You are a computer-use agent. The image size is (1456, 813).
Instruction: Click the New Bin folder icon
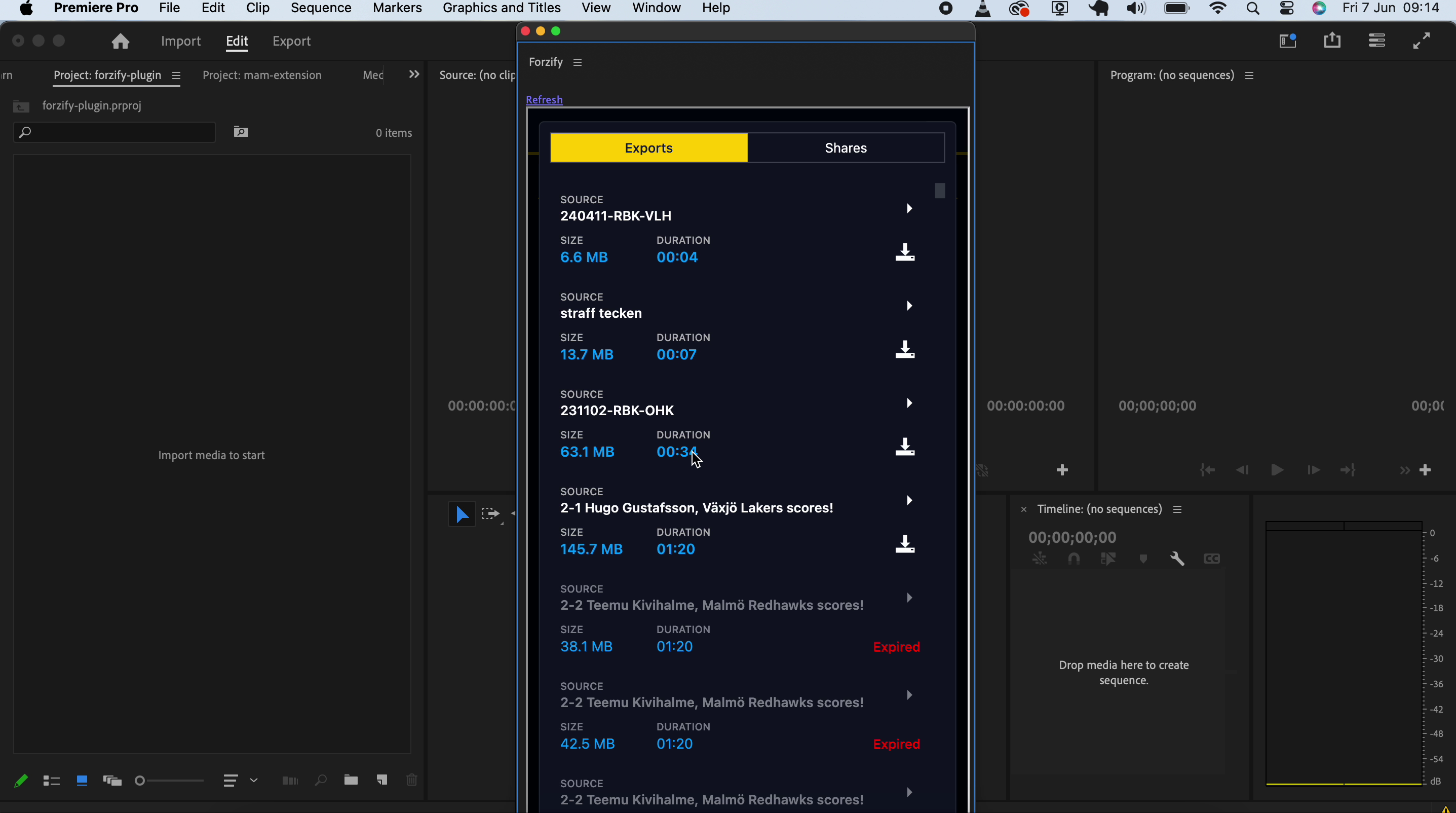pos(352,780)
